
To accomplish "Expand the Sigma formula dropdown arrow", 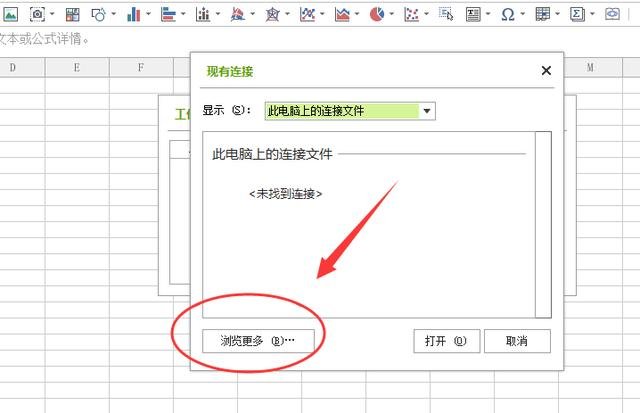I will coord(592,14).
